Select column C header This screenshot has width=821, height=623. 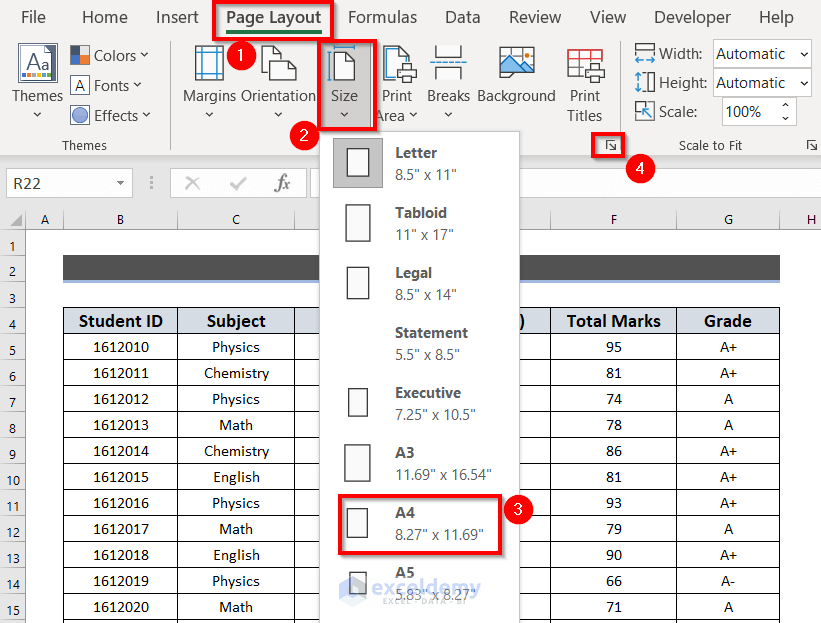point(236,219)
